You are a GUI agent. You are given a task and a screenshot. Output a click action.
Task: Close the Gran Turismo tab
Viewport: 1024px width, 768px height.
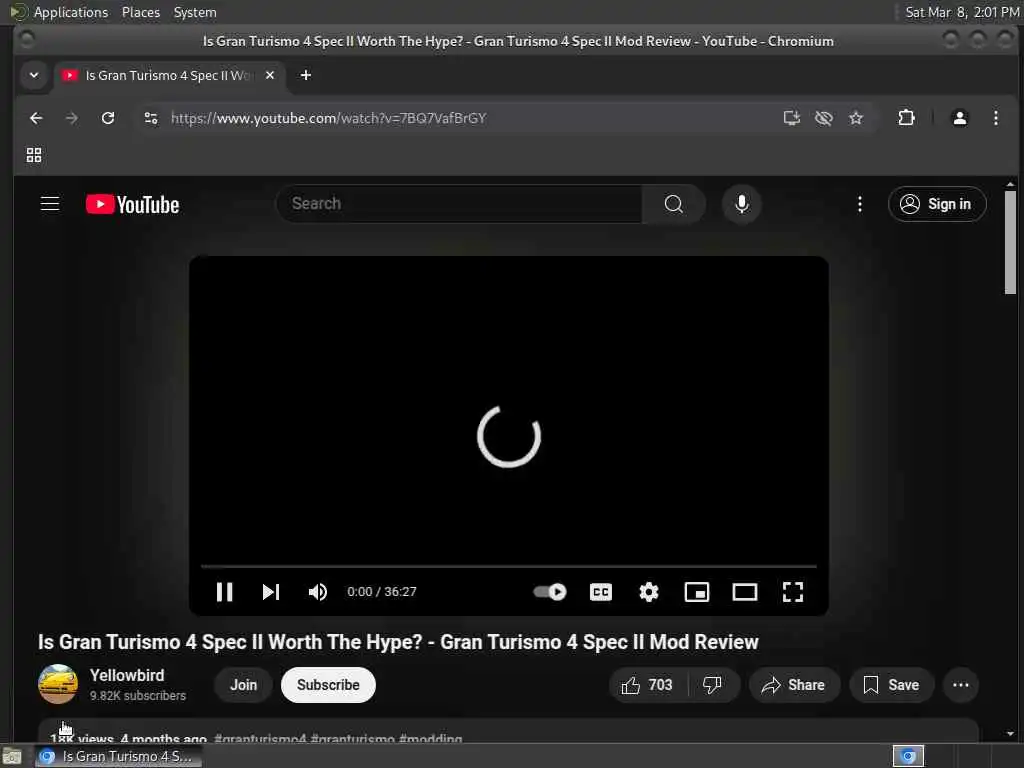(270, 75)
